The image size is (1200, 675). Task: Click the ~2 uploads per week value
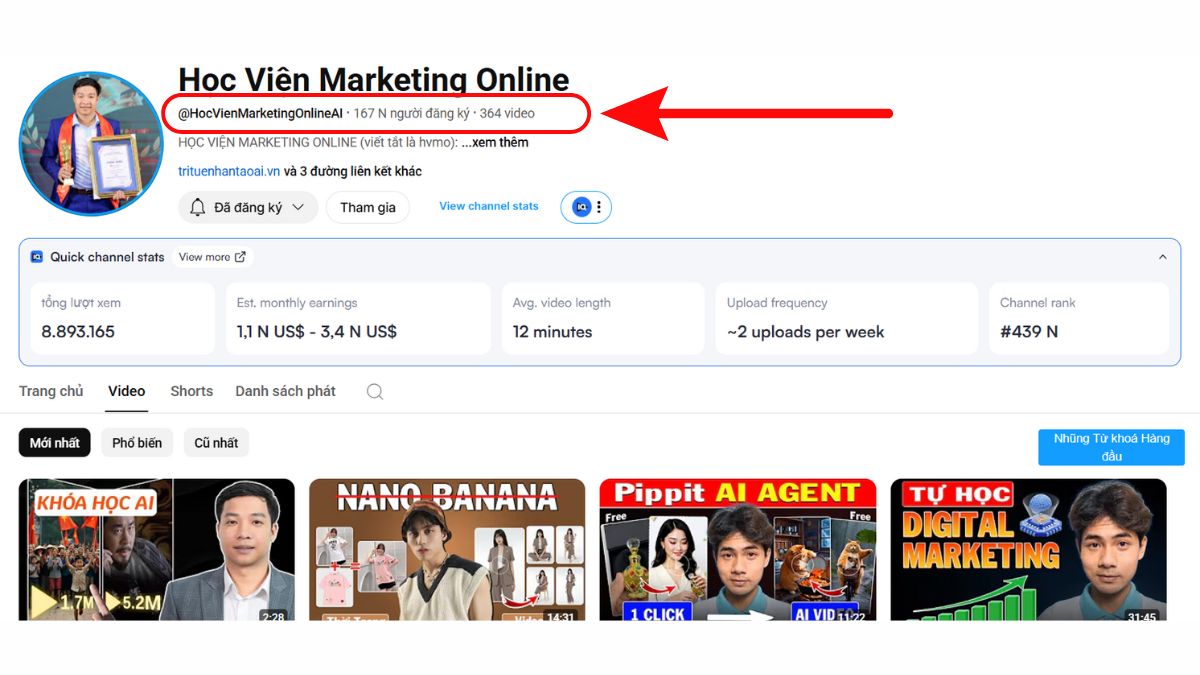[x=806, y=332]
